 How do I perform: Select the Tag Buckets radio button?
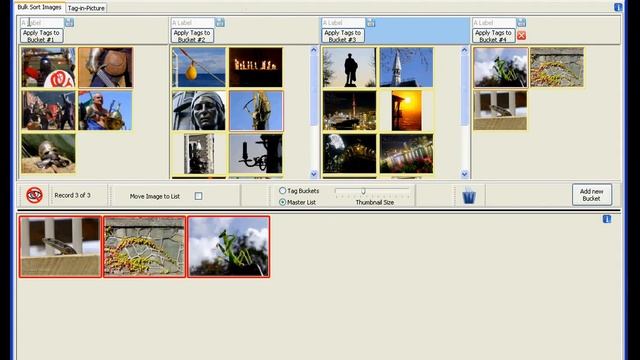[x=282, y=191]
